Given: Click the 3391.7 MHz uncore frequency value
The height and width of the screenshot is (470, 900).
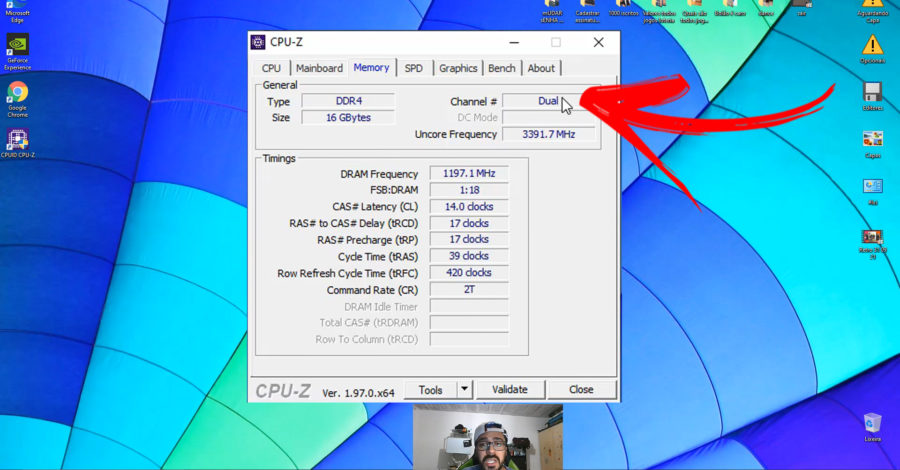Looking at the screenshot, I should (548, 134).
